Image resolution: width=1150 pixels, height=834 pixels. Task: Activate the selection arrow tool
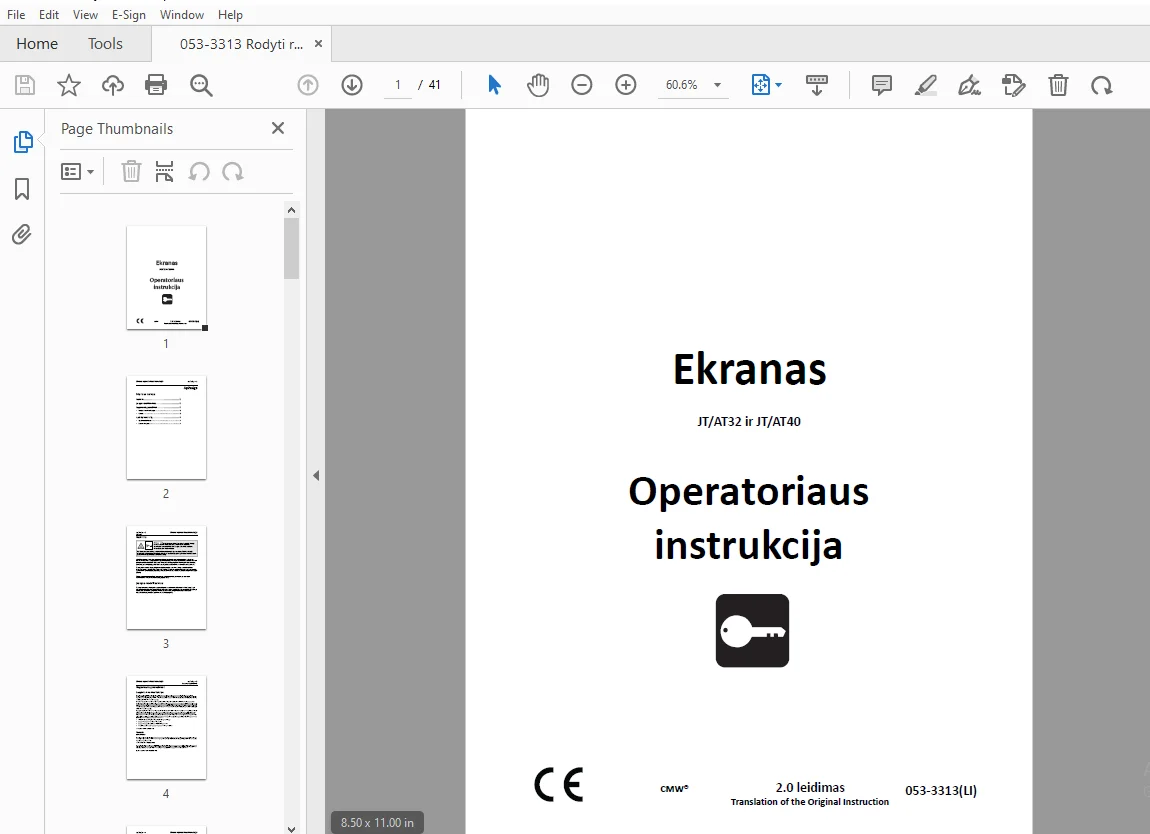494,85
